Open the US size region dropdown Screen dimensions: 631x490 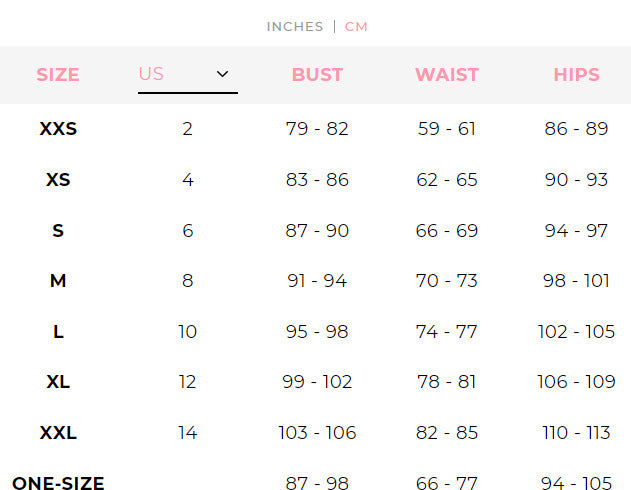click(187, 75)
